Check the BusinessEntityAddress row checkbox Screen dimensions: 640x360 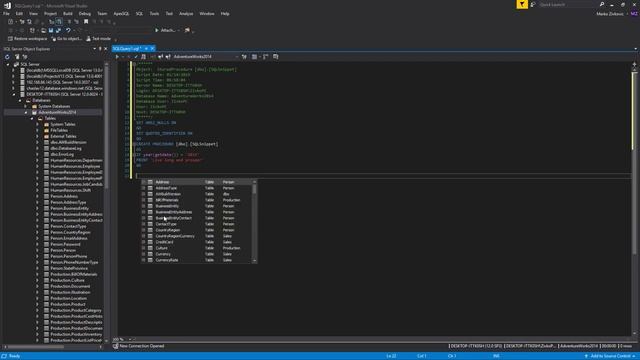143,212
